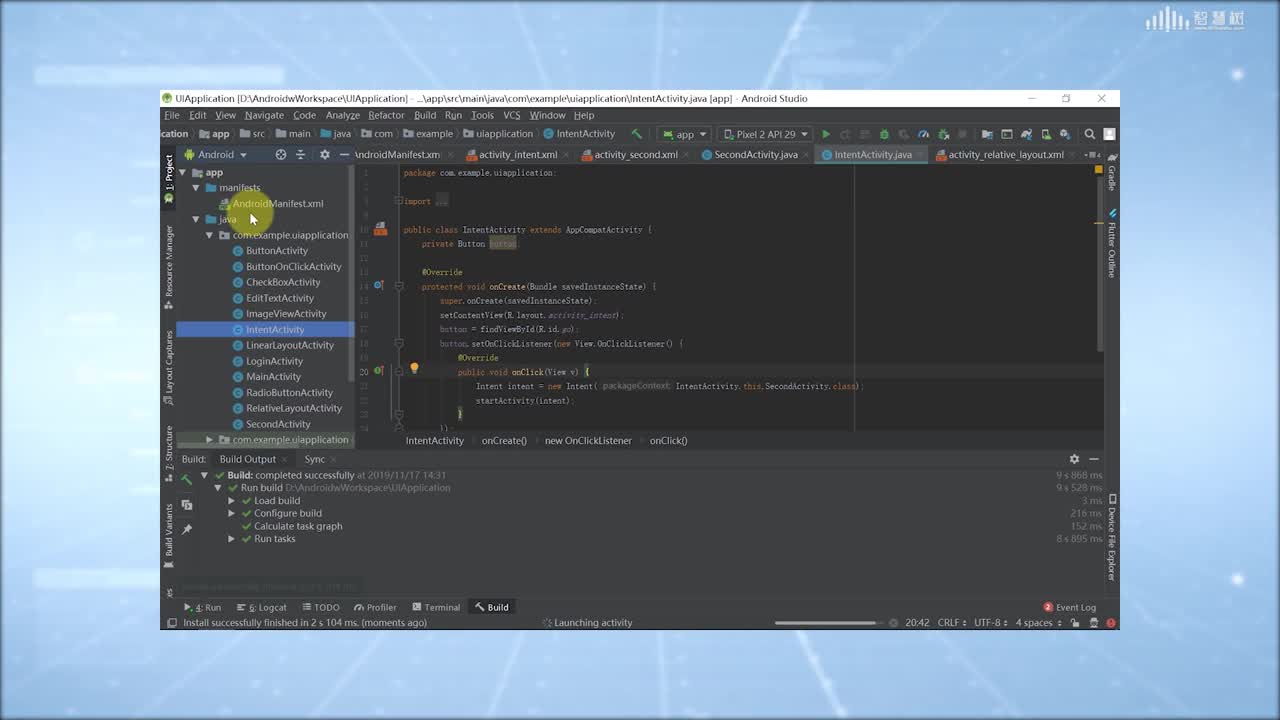The image size is (1280, 720).
Task: Run the app with green play button
Action: tap(826, 134)
